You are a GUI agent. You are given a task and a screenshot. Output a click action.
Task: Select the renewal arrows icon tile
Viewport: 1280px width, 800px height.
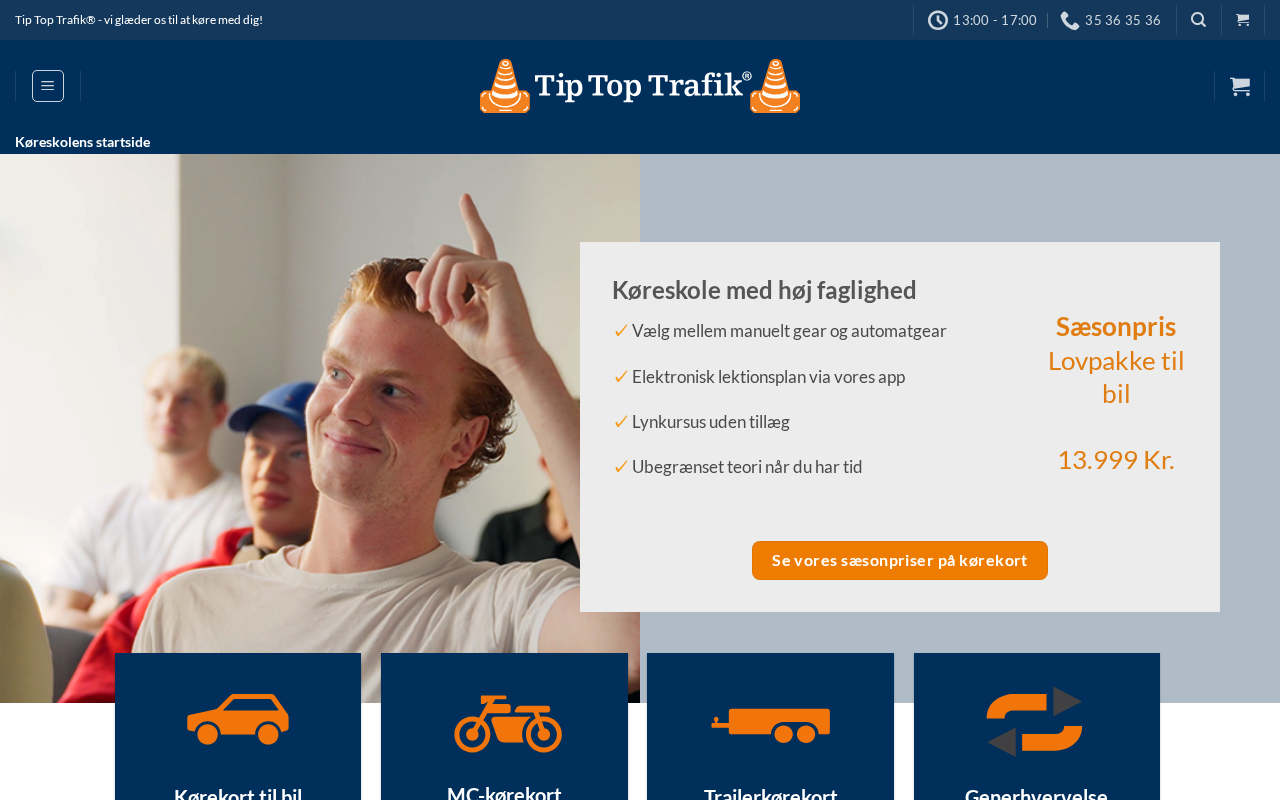point(1035,721)
